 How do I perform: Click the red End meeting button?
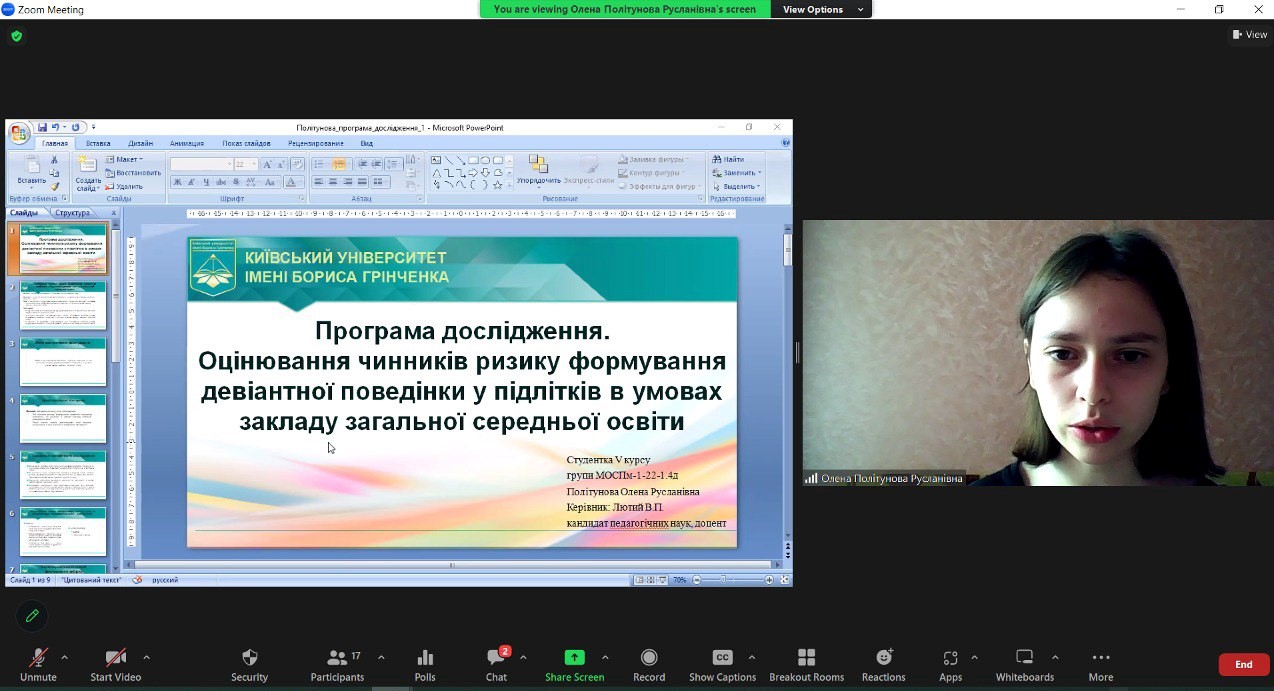1243,664
